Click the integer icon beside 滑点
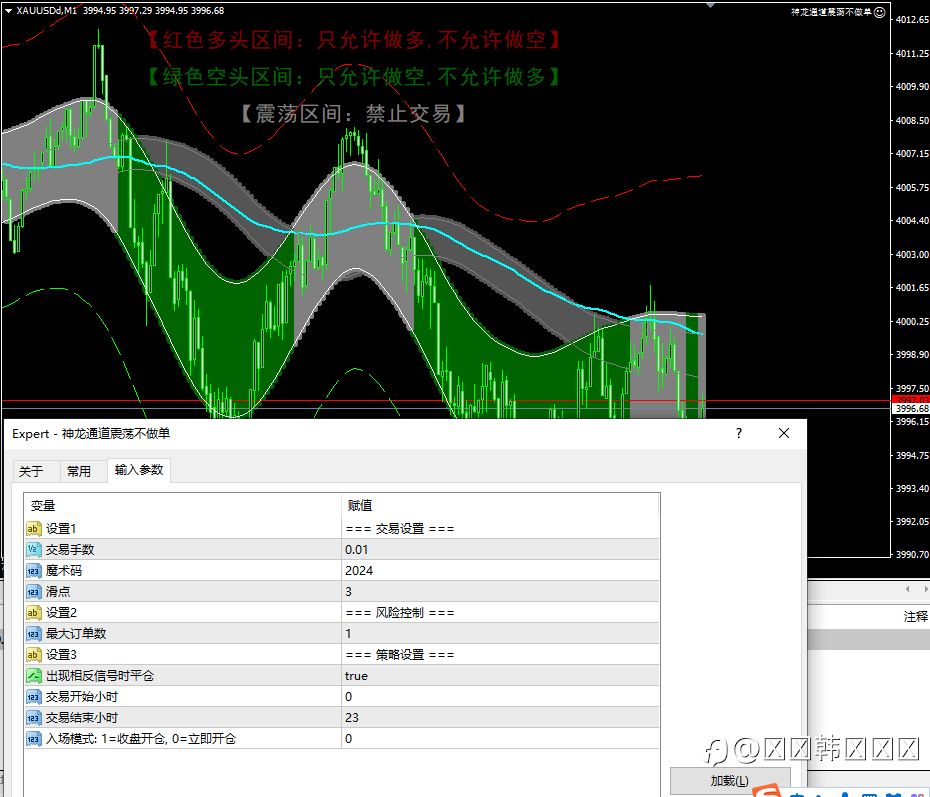This screenshot has width=930, height=797. [x=34, y=592]
